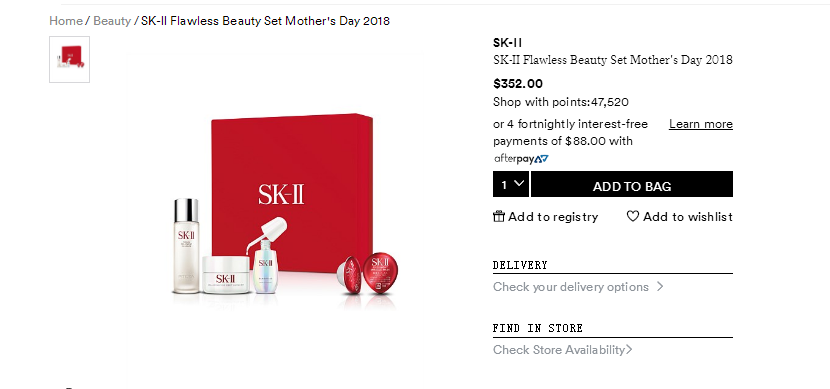Click the gift registry icon

coord(499,216)
